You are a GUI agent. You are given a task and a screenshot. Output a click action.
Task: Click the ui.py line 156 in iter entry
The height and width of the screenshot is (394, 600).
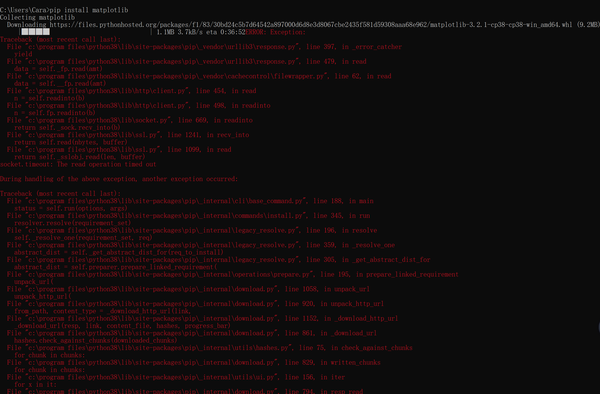[176, 377]
